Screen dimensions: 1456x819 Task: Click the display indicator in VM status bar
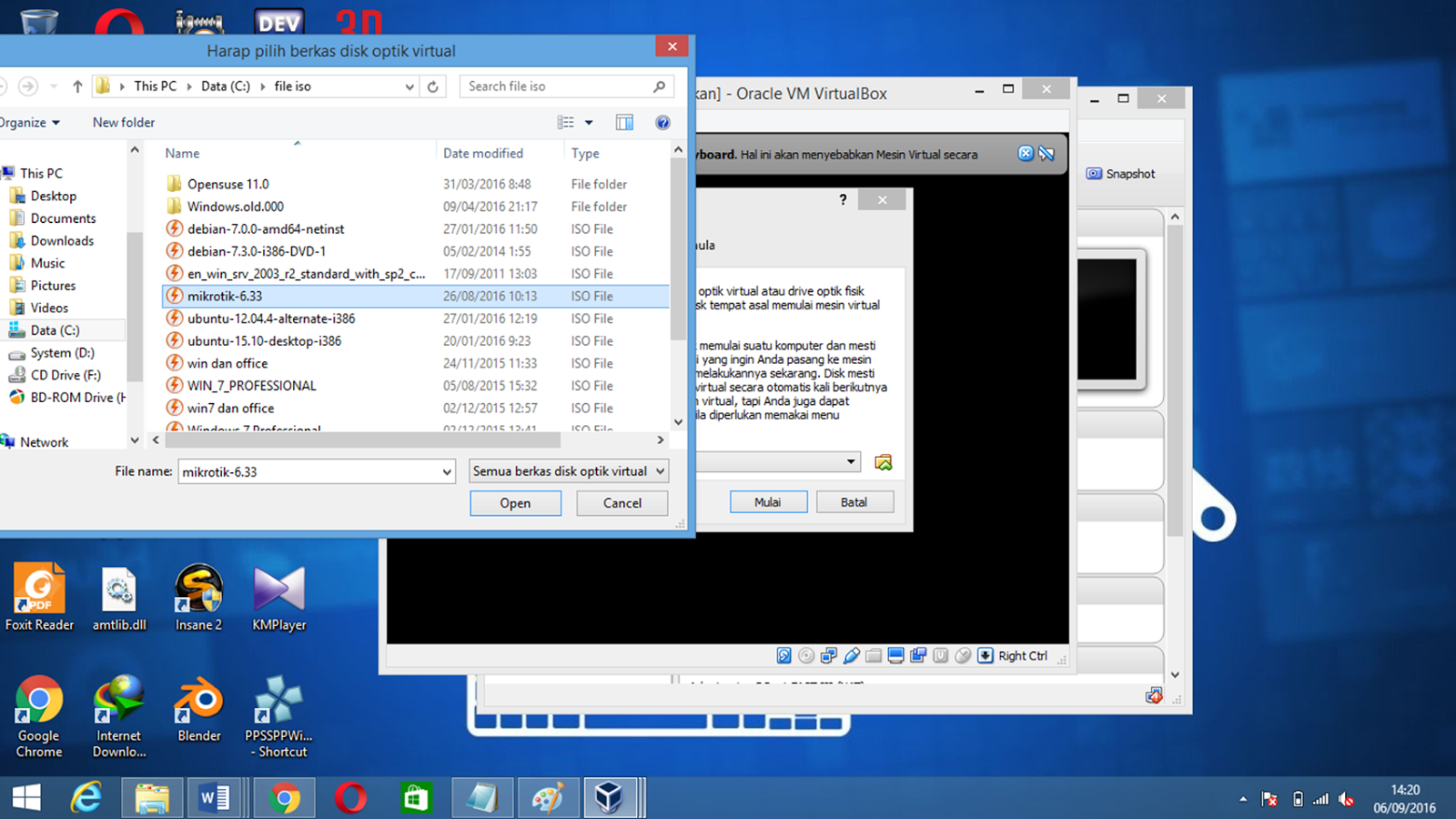895,655
